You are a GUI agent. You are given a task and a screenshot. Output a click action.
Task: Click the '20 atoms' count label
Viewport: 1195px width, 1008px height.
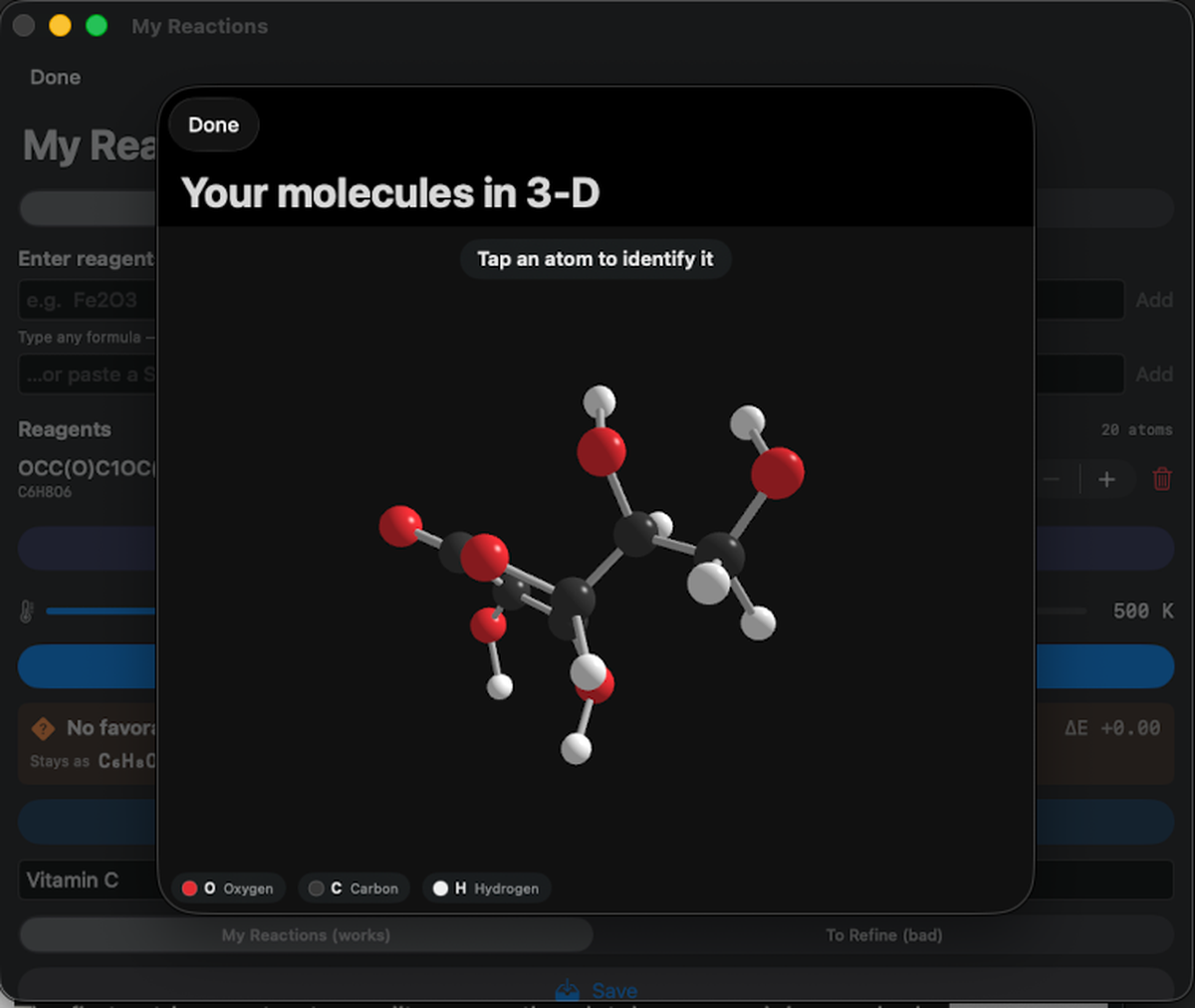tap(1136, 429)
